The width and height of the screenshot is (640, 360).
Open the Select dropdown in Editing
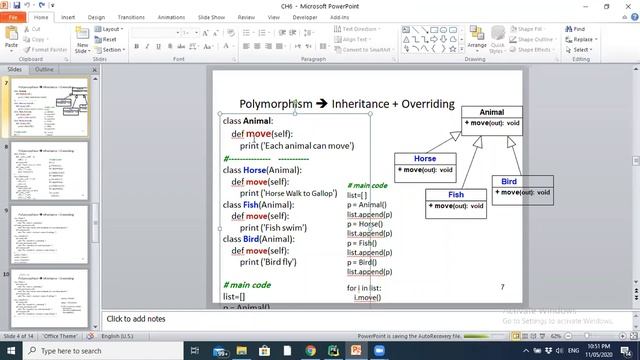point(579,50)
